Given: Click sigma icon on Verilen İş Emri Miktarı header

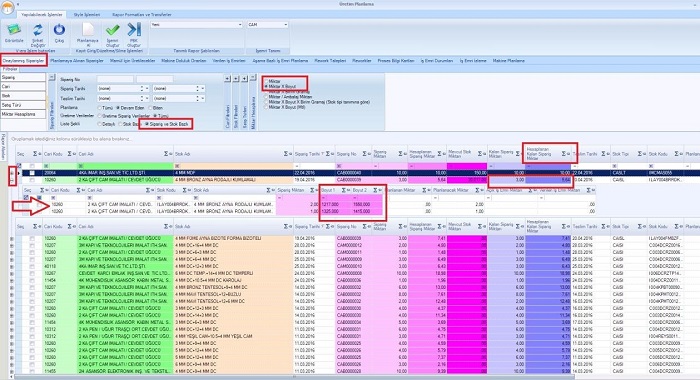Looking at the screenshot, I should tap(589, 190).
